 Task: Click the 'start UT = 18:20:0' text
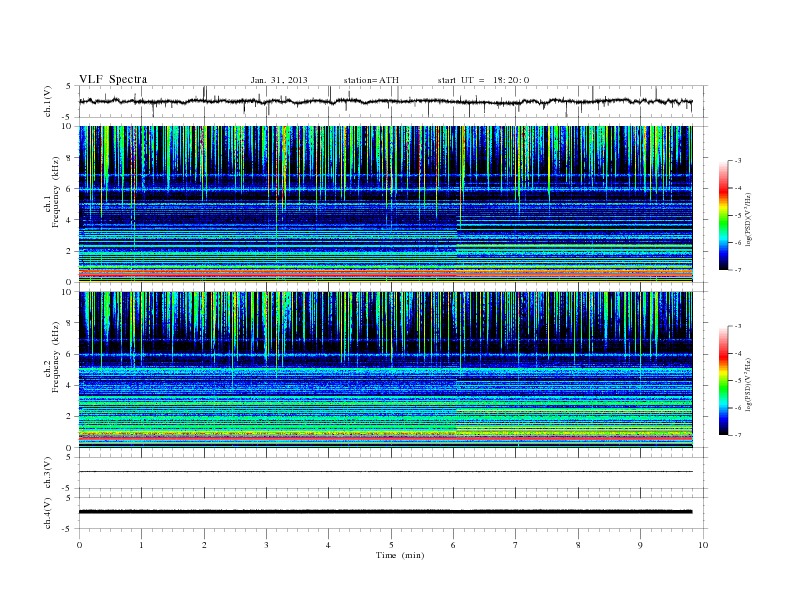click(483, 80)
